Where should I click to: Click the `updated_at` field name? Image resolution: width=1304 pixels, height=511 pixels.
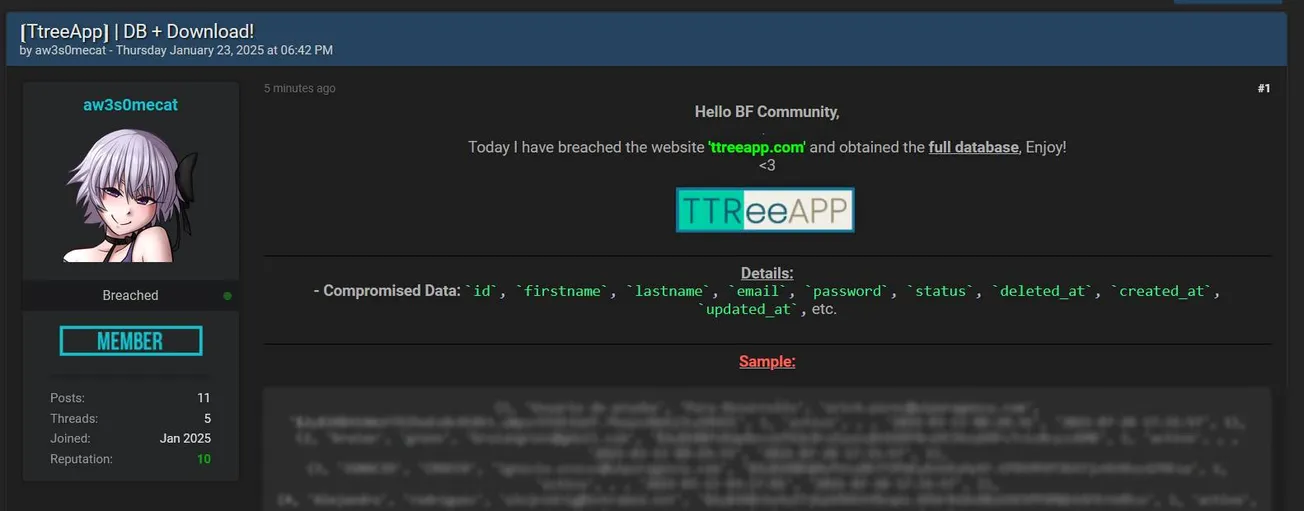750,310
